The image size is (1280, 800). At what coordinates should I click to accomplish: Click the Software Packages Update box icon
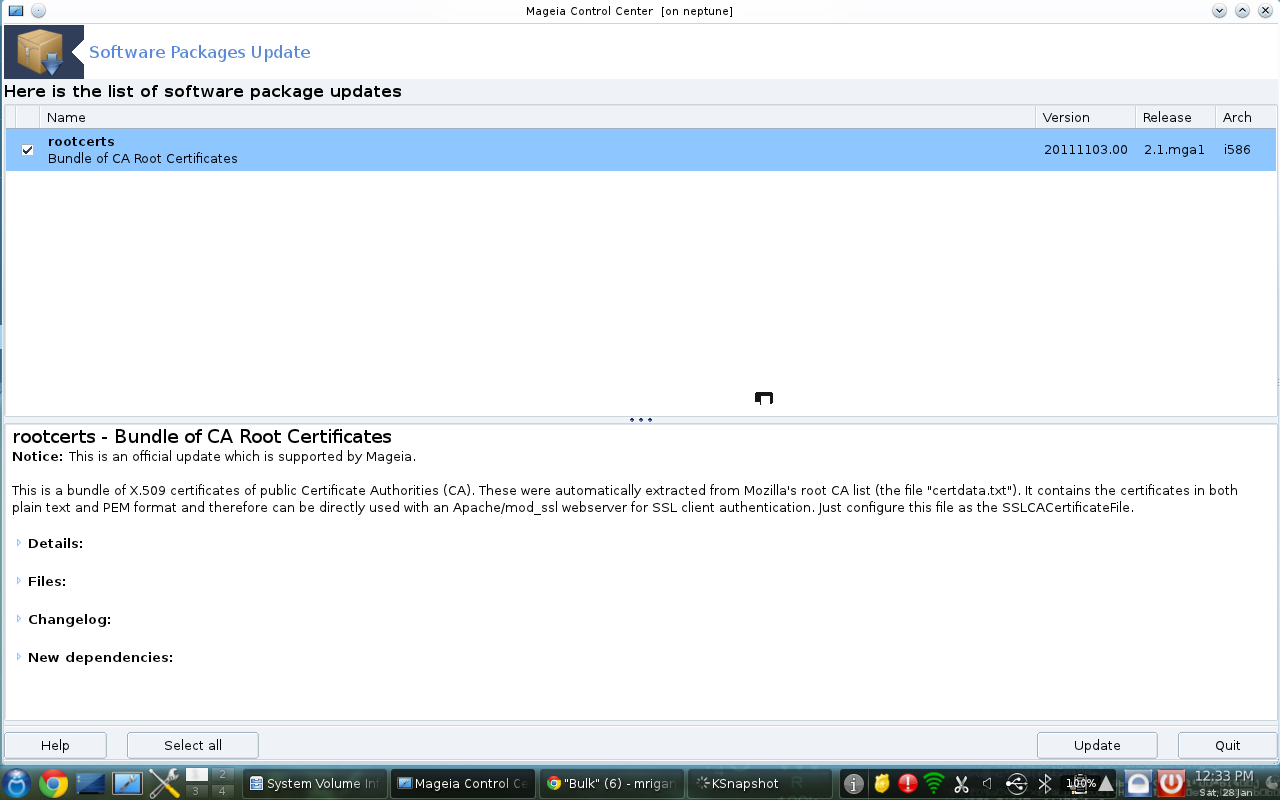(44, 52)
